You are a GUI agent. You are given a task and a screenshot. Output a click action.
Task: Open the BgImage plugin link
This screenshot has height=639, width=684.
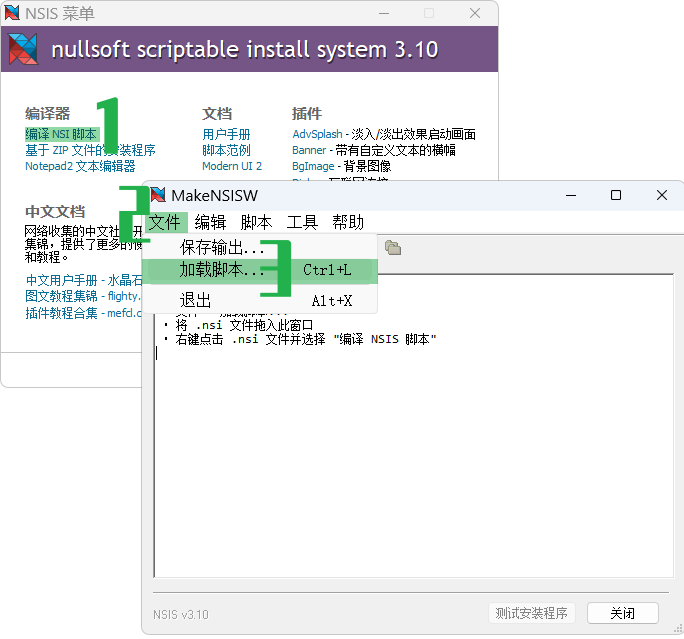click(x=313, y=166)
